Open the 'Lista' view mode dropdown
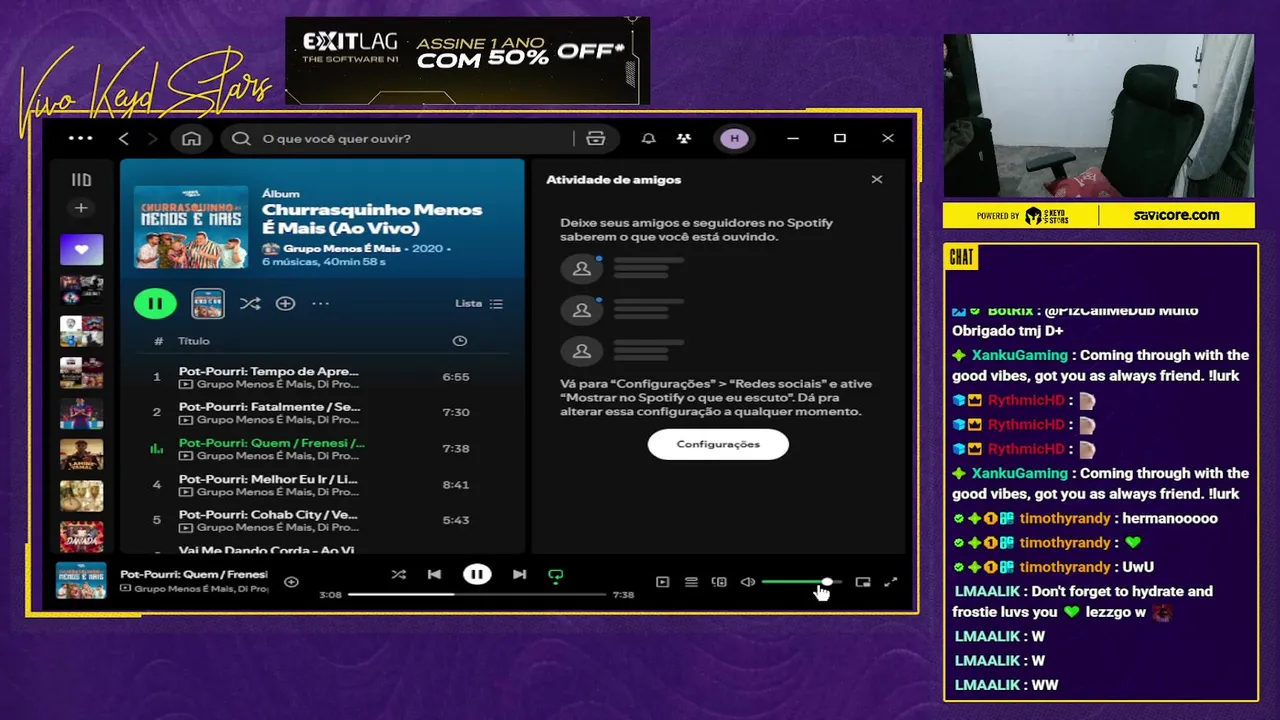This screenshot has height=720, width=1280. pos(479,303)
